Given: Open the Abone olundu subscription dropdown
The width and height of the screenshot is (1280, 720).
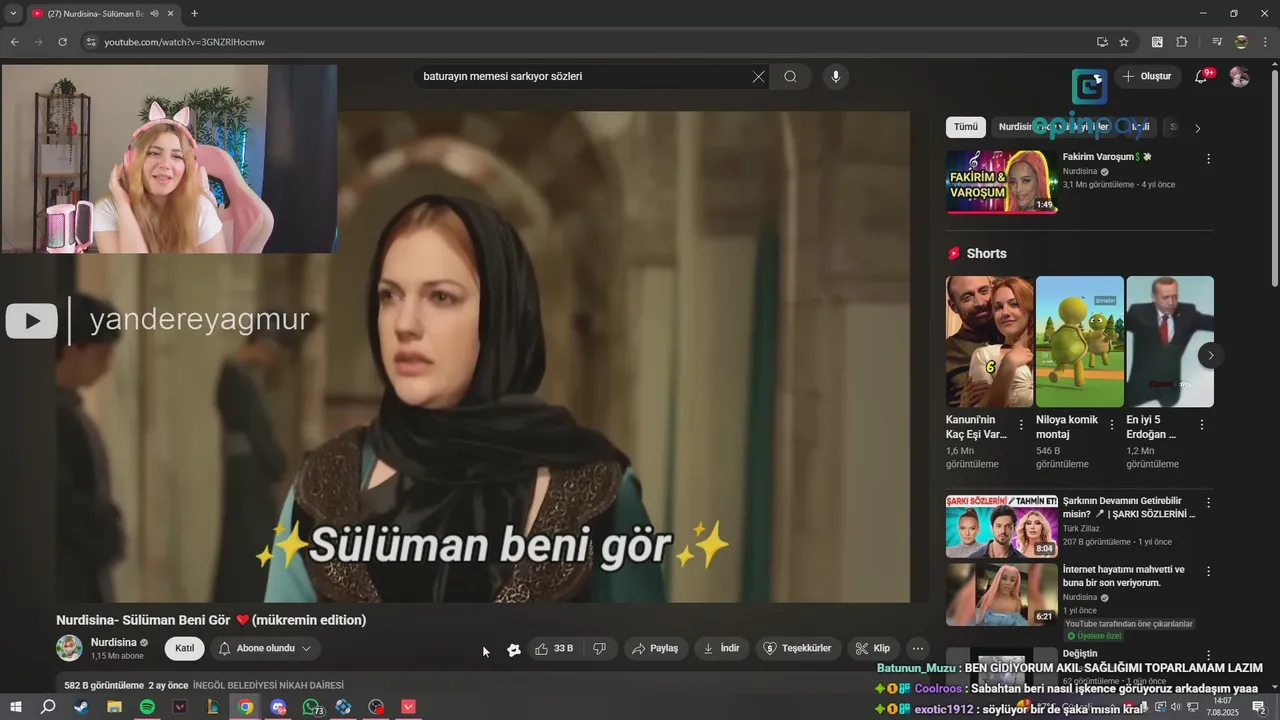Looking at the screenshot, I should pyautogui.click(x=265, y=648).
